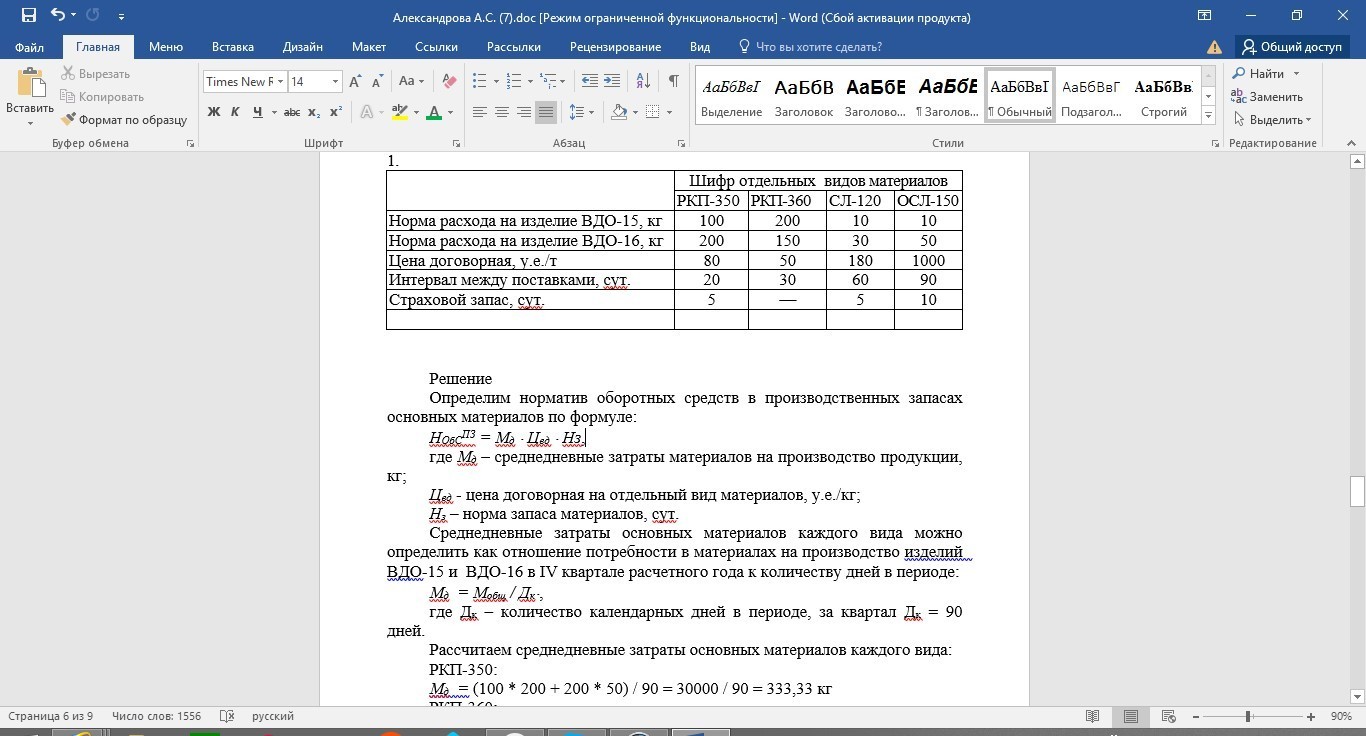Click the word count (Число слов: 1556)
The height and width of the screenshot is (736, 1366).
click(157, 716)
